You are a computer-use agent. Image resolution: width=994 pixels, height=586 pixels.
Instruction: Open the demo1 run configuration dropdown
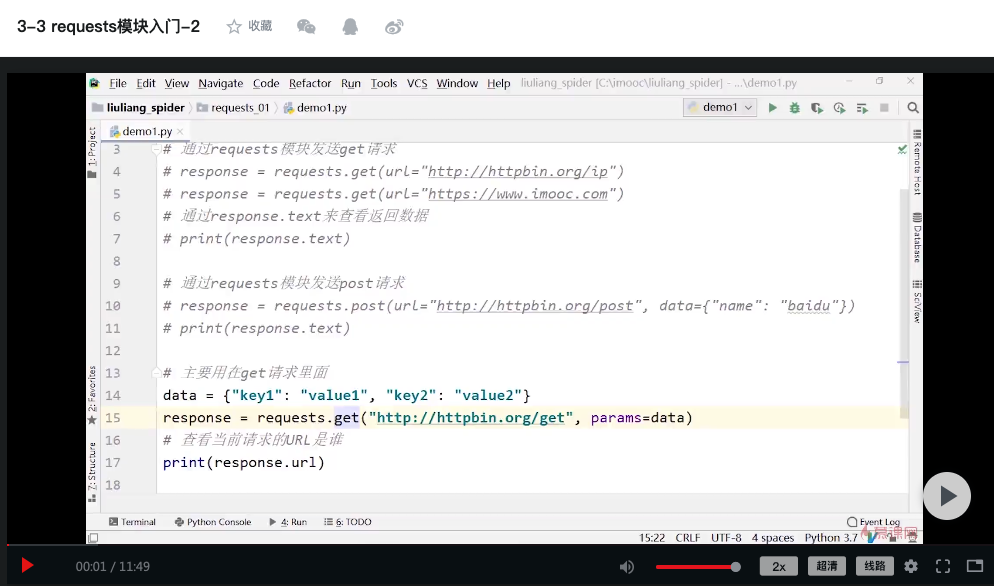pos(720,107)
